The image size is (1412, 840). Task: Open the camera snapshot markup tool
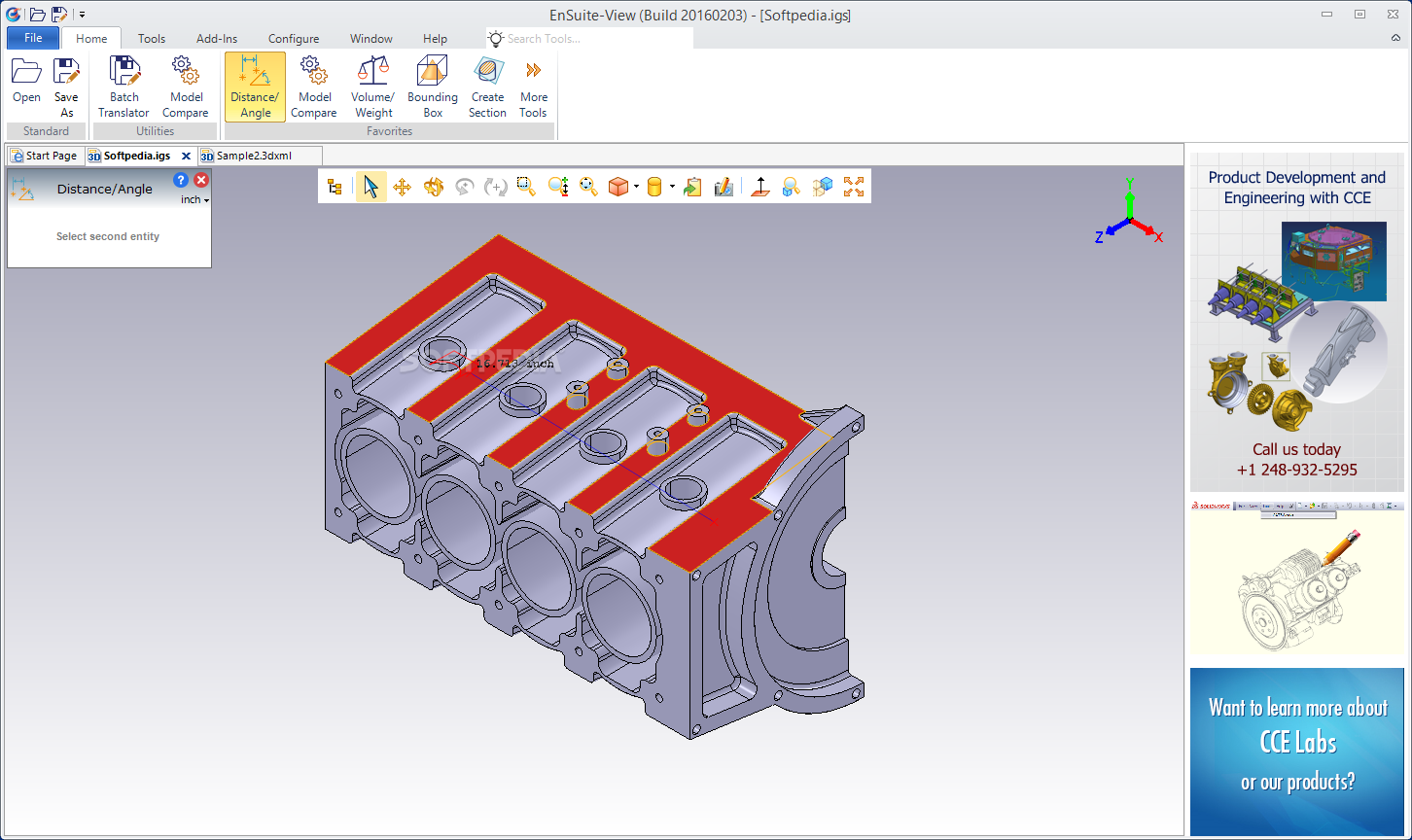pyautogui.click(x=724, y=187)
